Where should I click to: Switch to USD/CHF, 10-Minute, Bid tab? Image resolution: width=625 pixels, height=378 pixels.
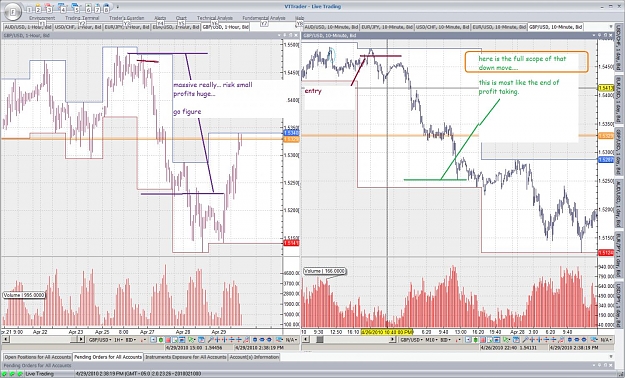443,27
